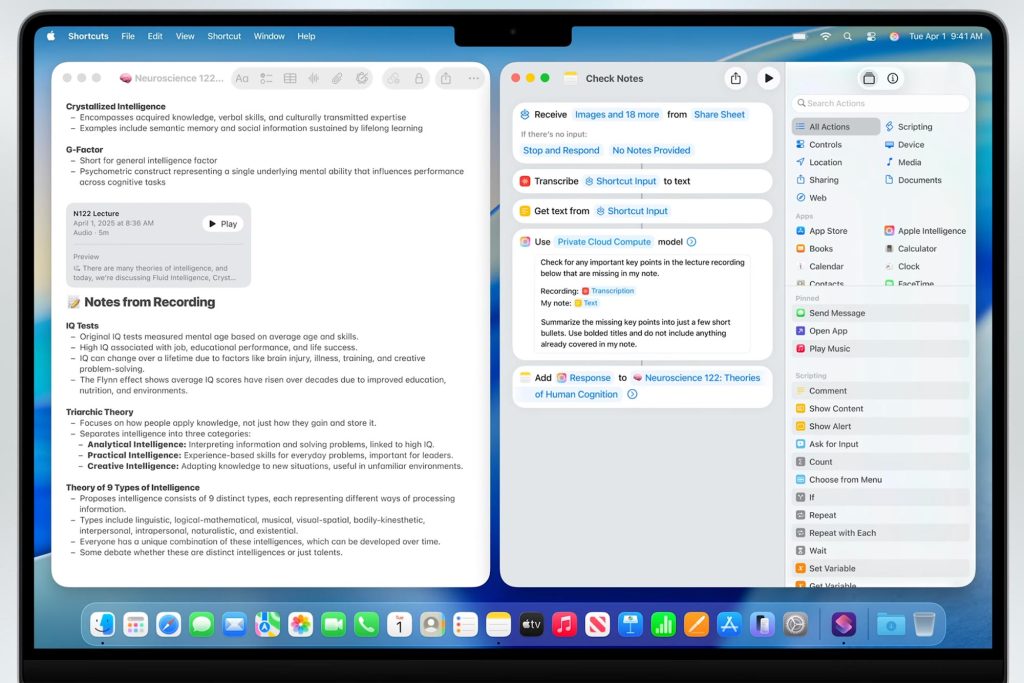Click the attachment paperclip icon in Notes

[x=337, y=78]
